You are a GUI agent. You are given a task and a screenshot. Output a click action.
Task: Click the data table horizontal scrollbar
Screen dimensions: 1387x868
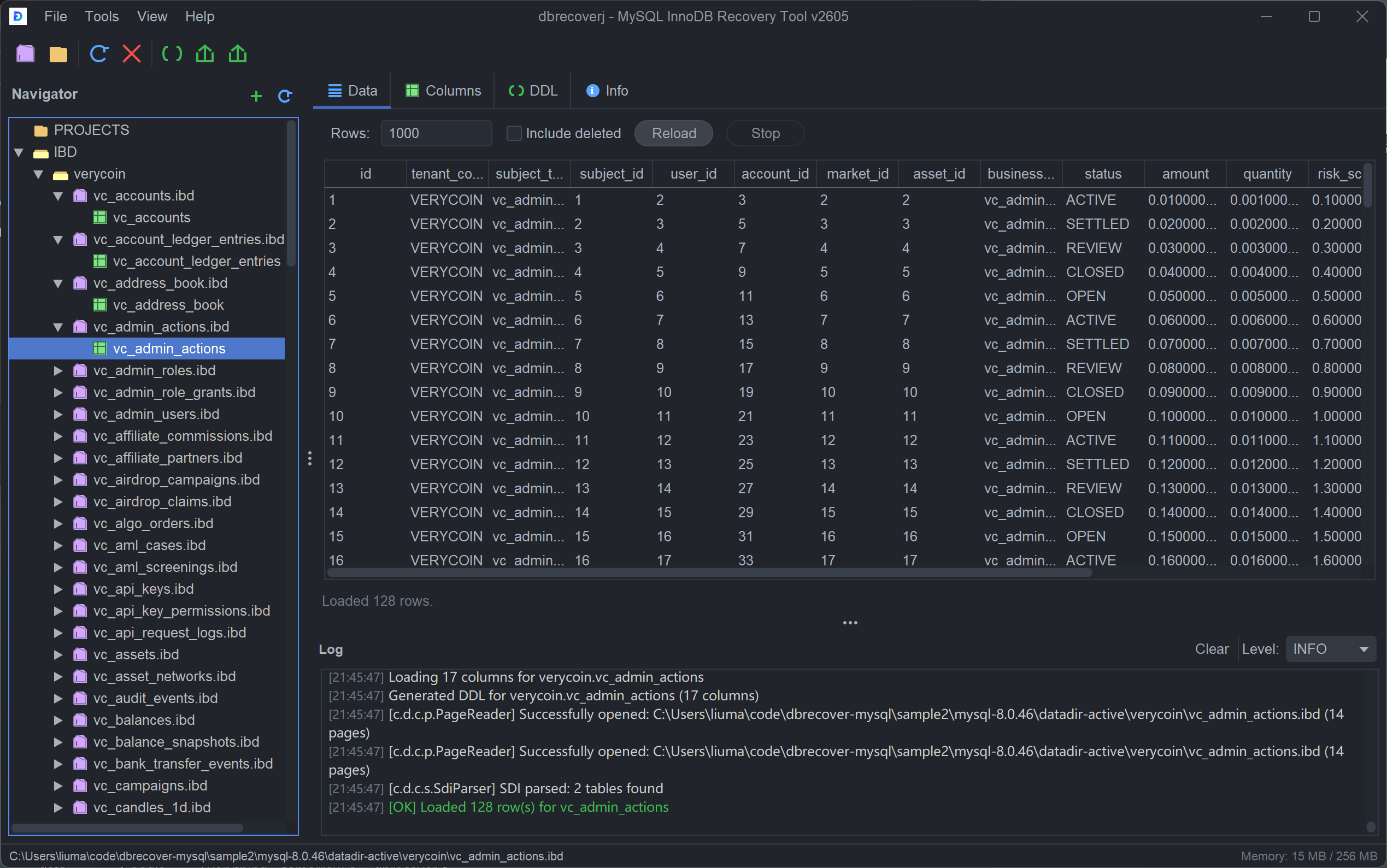[x=709, y=572]
